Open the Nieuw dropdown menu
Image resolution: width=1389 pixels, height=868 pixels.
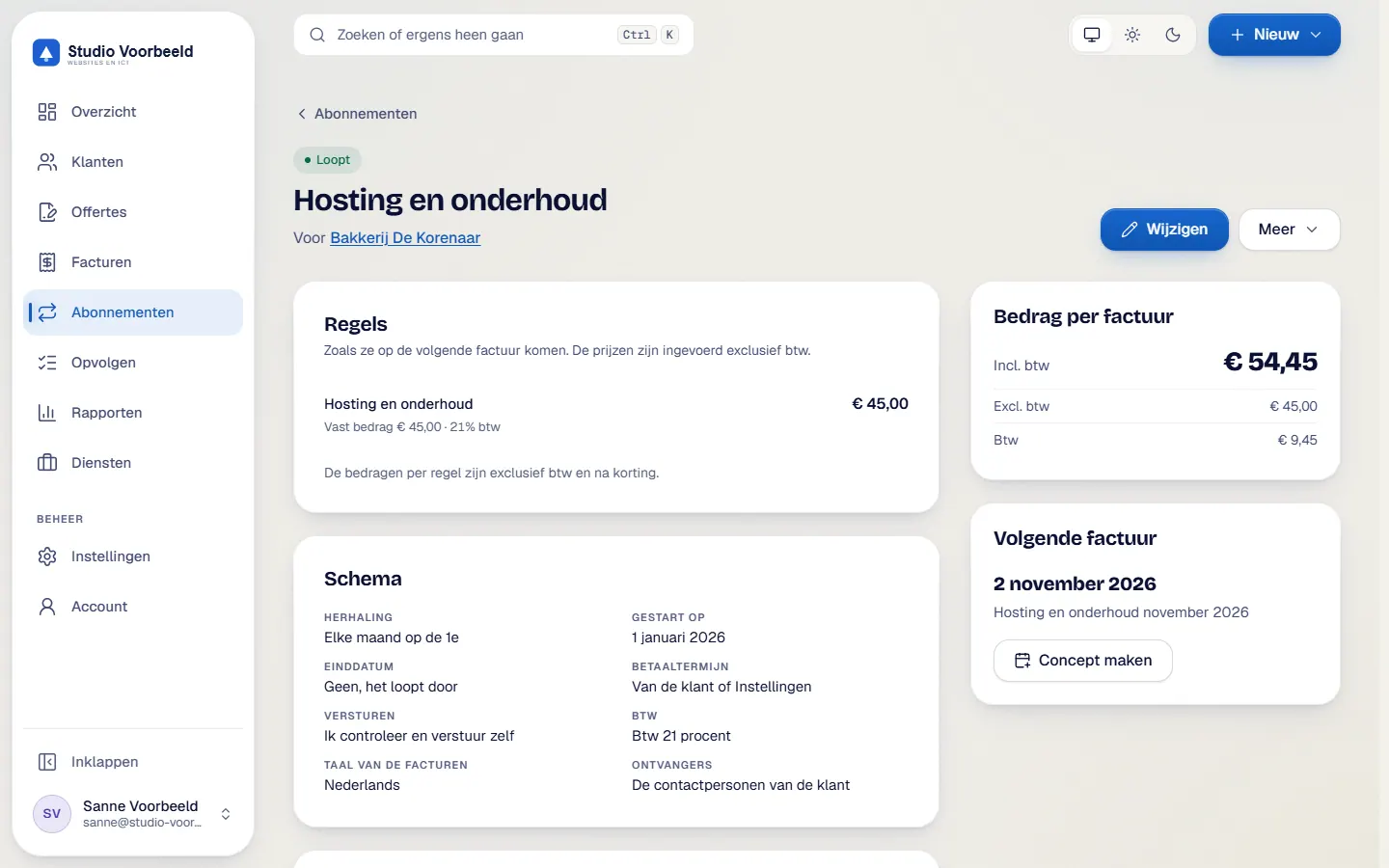point(1274,35)
